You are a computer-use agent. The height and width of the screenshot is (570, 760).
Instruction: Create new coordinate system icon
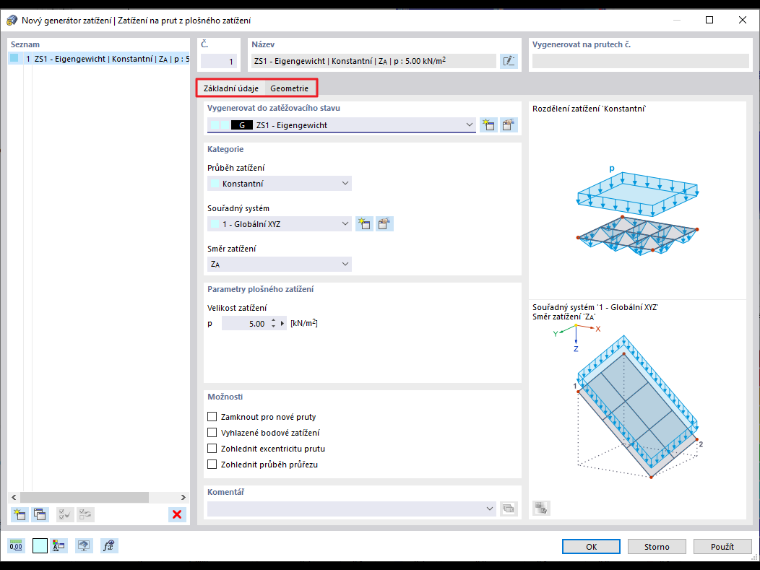tap(364, 224)
